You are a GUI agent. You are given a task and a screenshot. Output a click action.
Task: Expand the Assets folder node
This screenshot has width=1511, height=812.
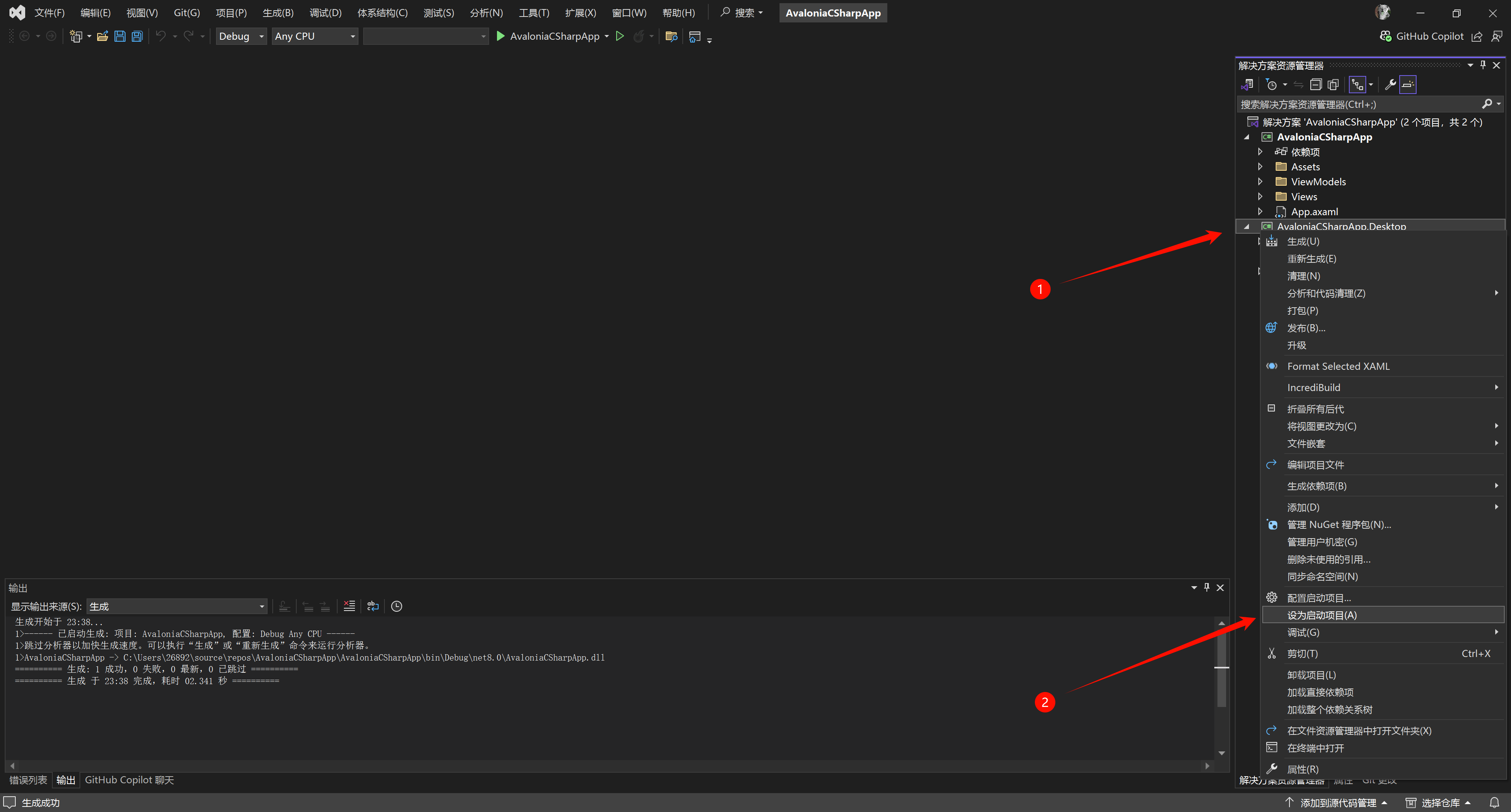pyautogui.click(x=1260, y=166)
